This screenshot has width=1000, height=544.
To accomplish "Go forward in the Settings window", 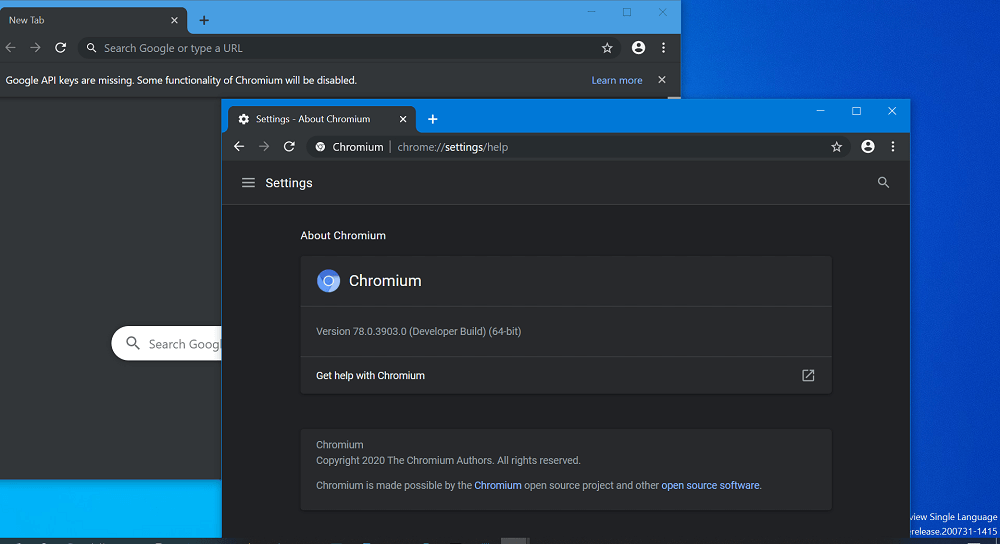I will (x=264, y=147).
